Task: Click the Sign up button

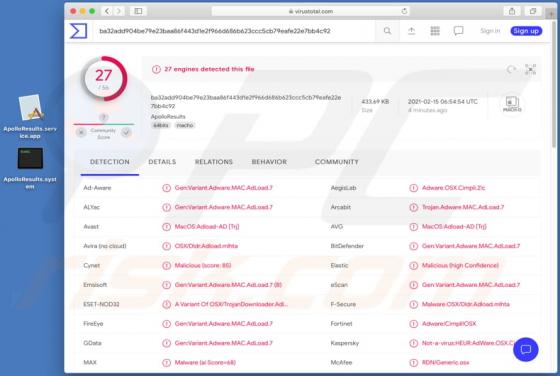Action: 526,31
